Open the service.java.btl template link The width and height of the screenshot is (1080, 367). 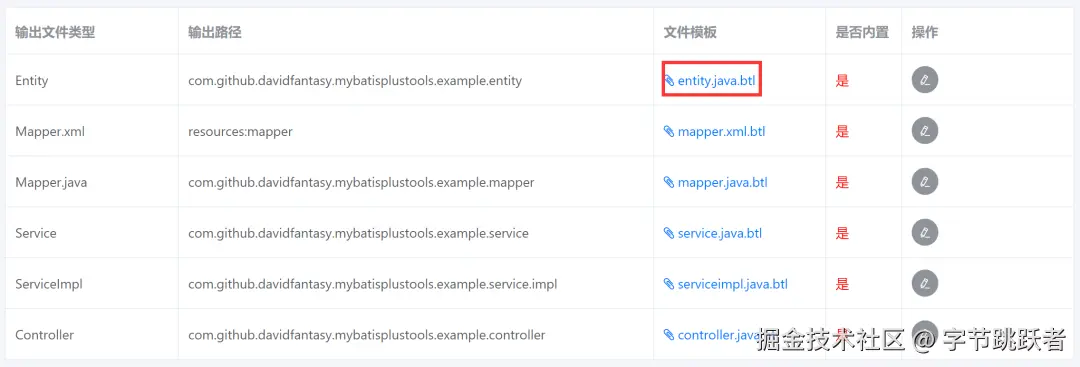[x=720, y=233]
